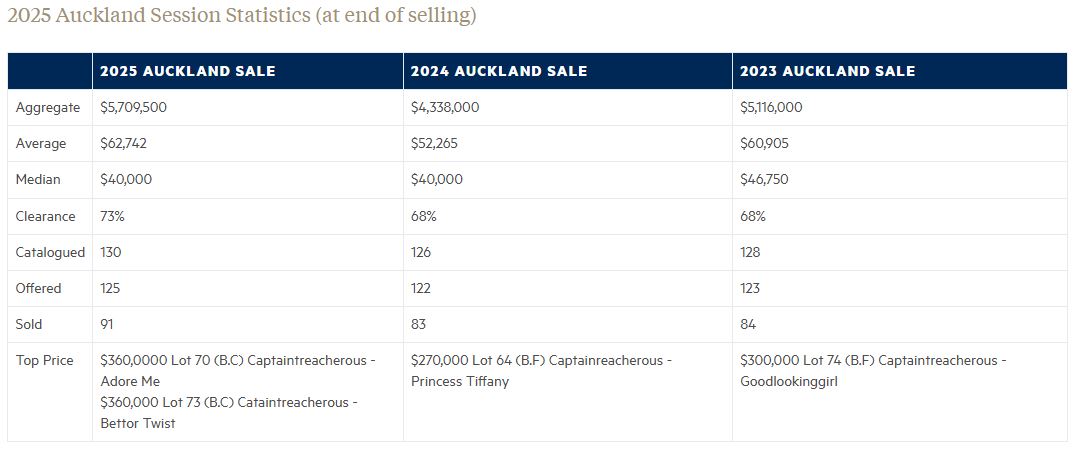Select the Median row label

[38, 179]
